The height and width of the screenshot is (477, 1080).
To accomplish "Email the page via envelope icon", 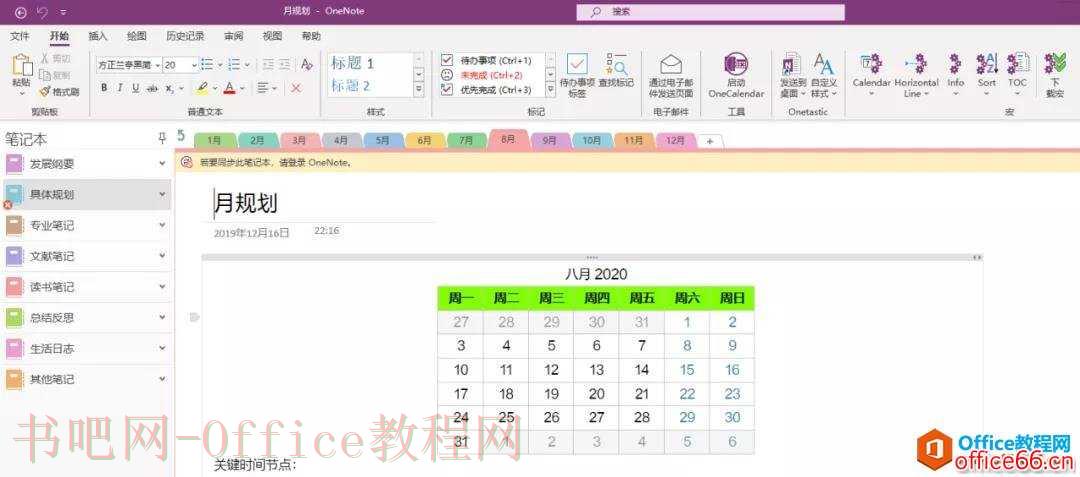I will pyautogui.click(x=671, y=65).
